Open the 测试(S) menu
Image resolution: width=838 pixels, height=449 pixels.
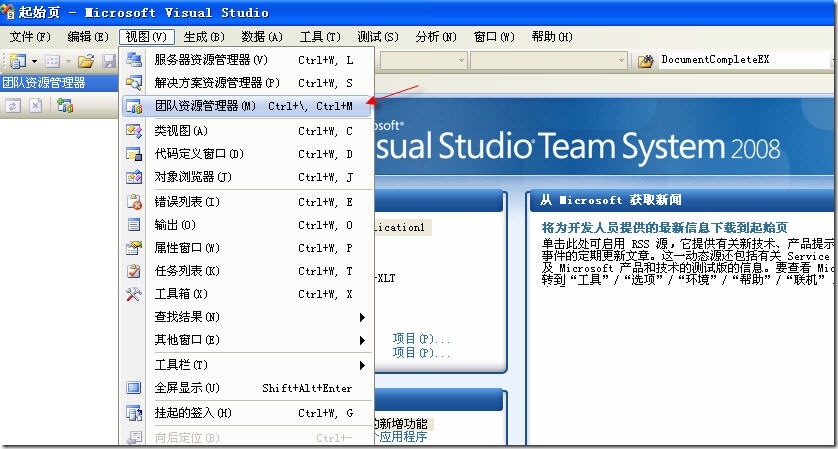[x=378, y=37]
